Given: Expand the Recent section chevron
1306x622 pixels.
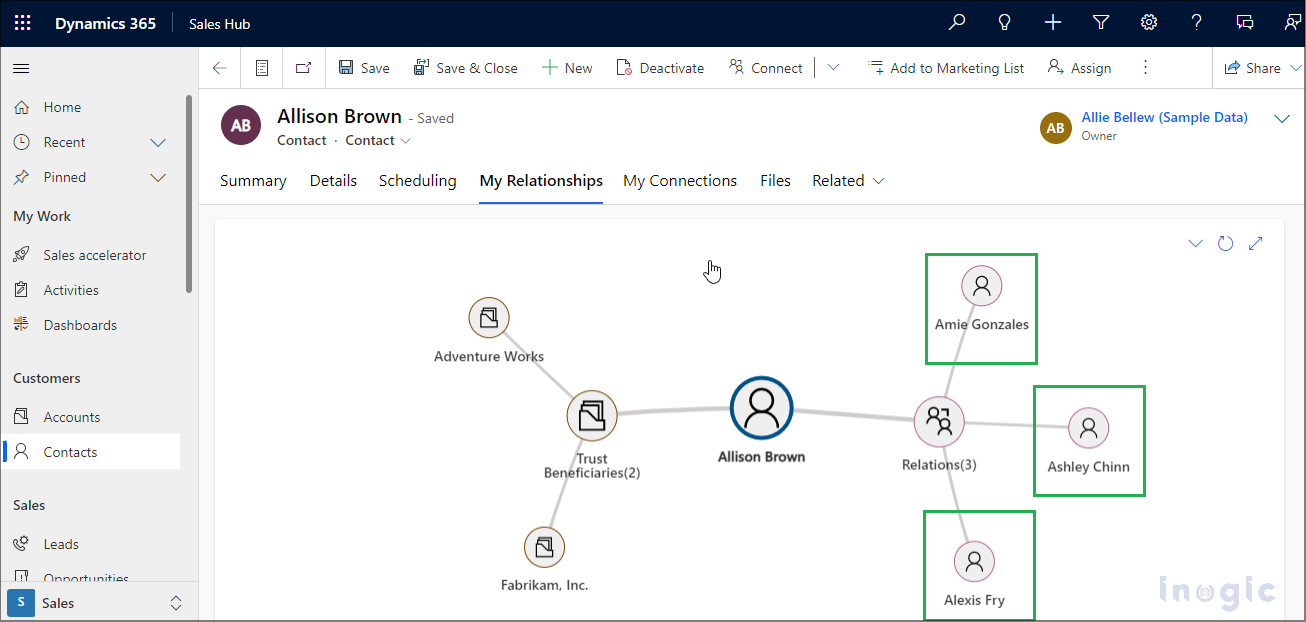Looking at the screenshot, I should 158,142.
